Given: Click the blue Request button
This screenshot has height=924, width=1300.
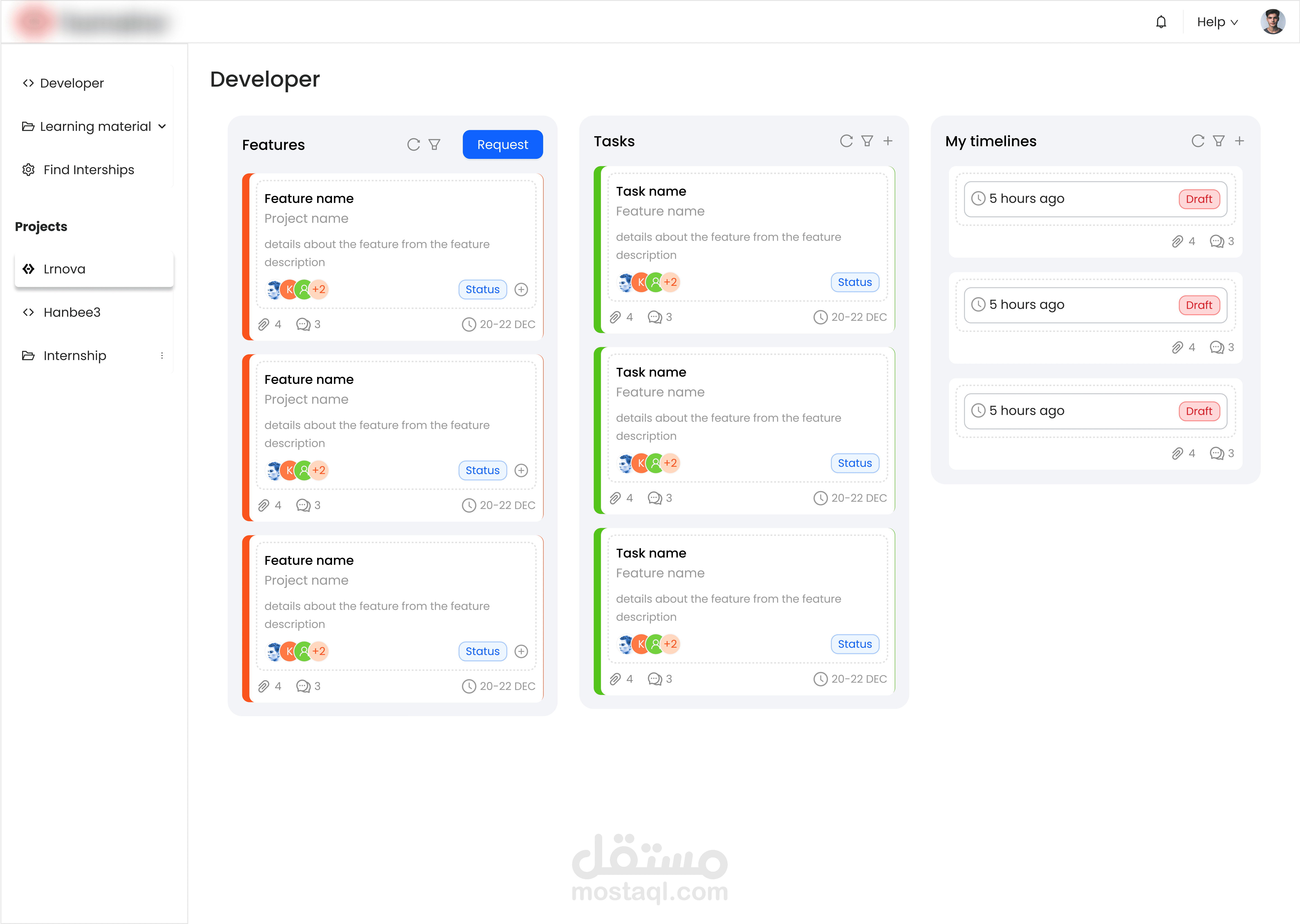Looking at the screenshot, I should pyautogui.click(x=502, y=145).
